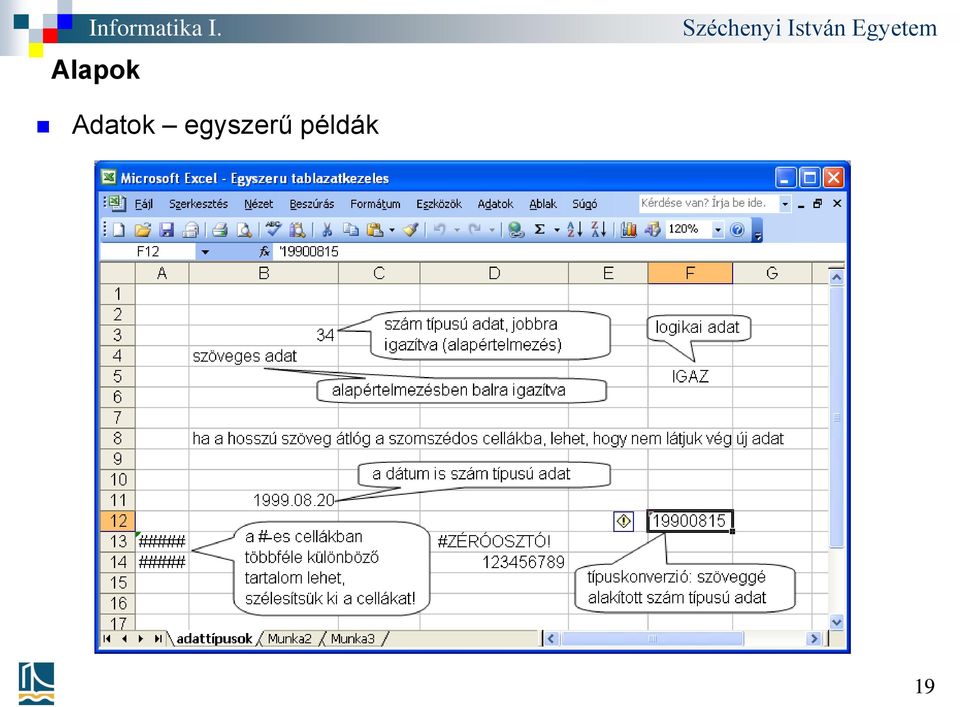Click the AutoSum sigma icon
Screen dimensions: 960x707
(x=539, y=230)
